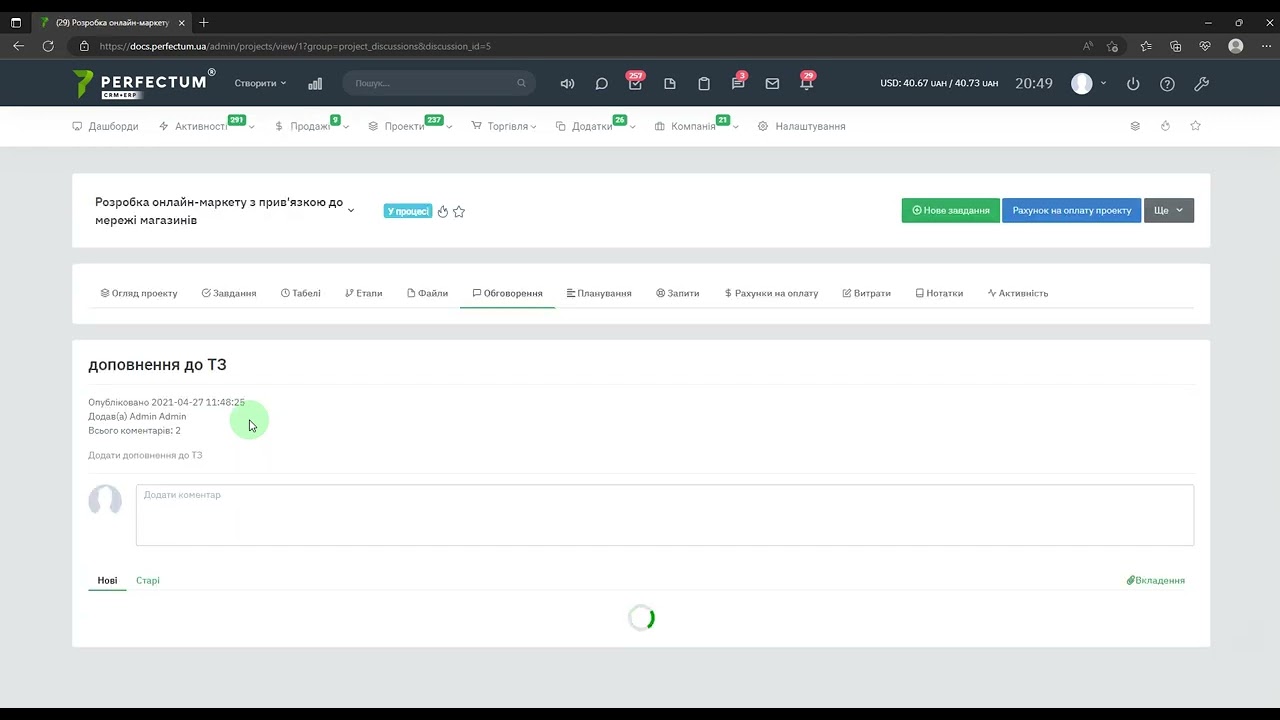
Task: Open the statistics bar chart icon
Action: 315,84
